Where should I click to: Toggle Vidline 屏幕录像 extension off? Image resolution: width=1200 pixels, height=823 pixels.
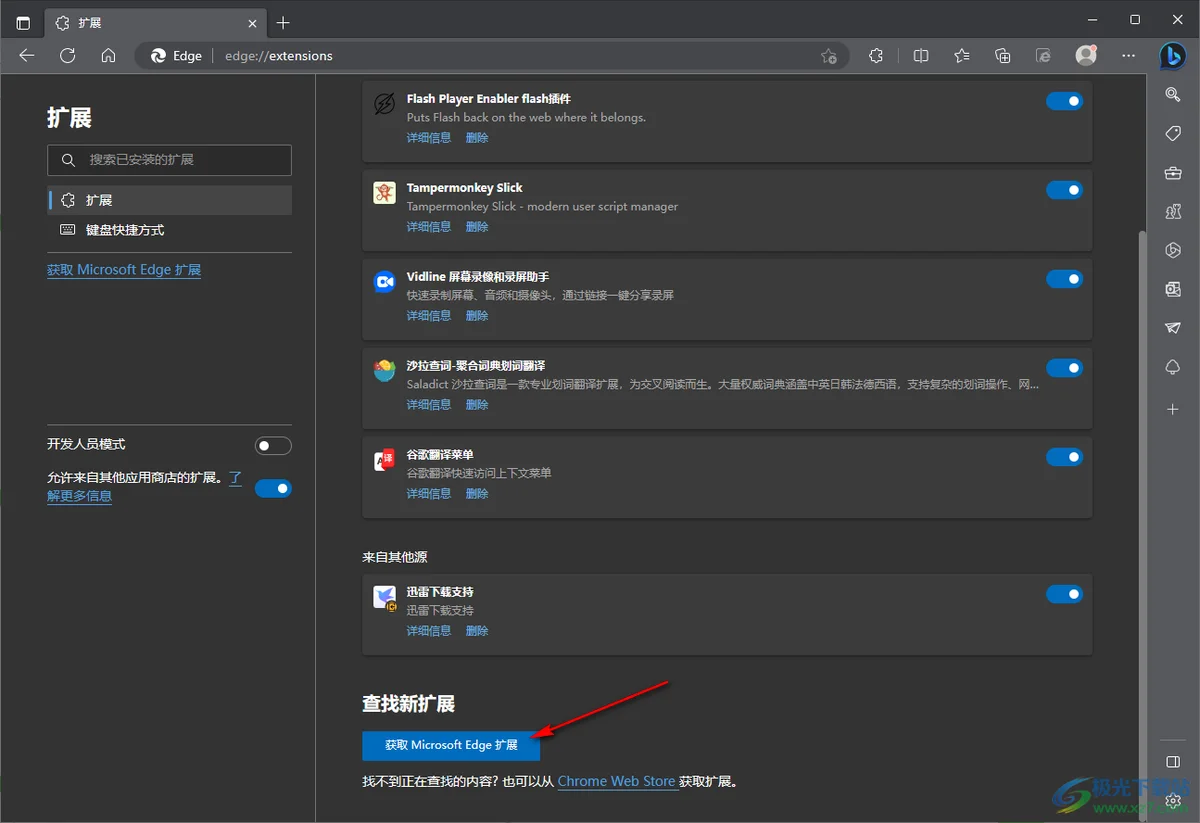(1064, 279)
